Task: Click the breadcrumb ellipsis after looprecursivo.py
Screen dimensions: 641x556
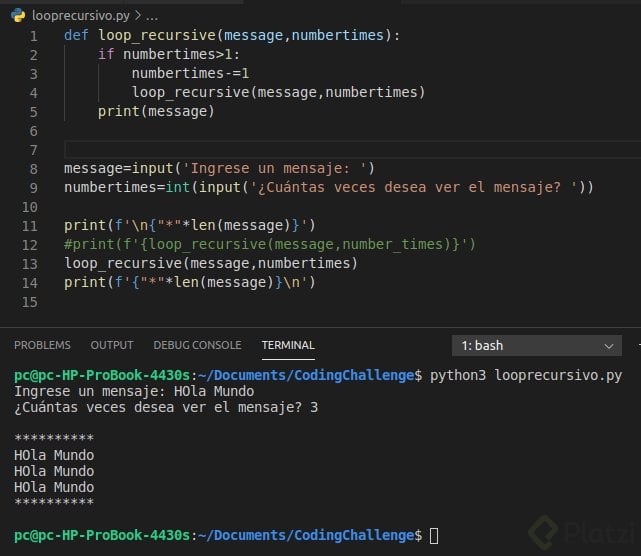Action: coord(152,16)
